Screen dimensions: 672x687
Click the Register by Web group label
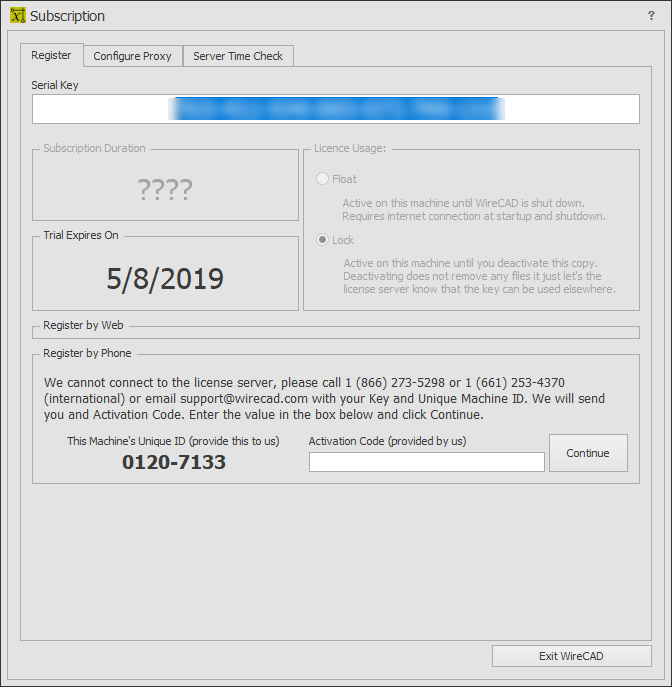83,325
